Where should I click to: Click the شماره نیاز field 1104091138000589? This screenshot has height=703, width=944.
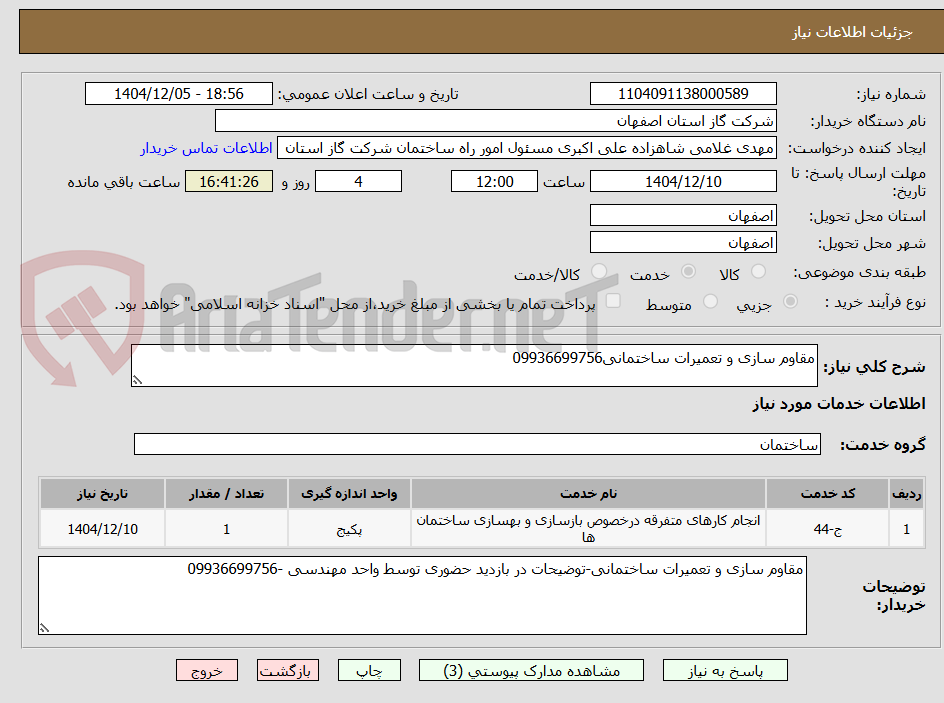[x=683, y=94]
